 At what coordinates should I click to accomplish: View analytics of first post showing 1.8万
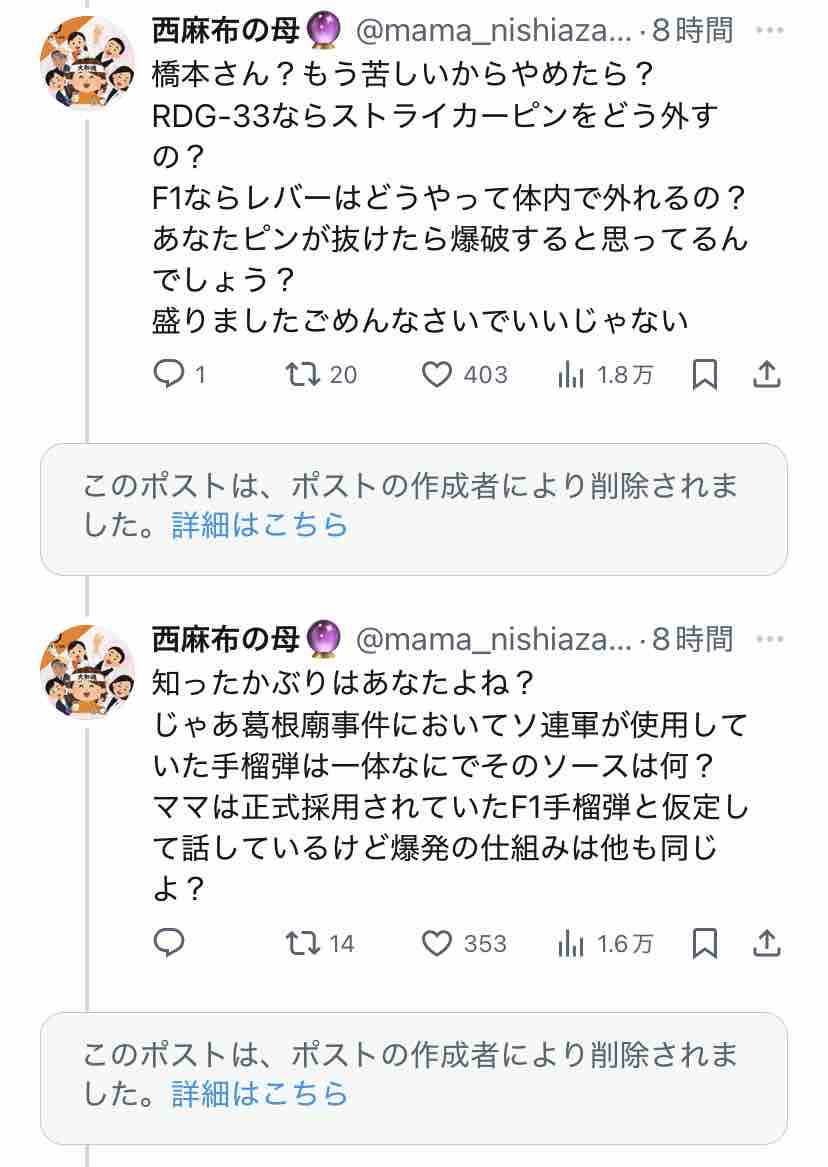point(605,374)
